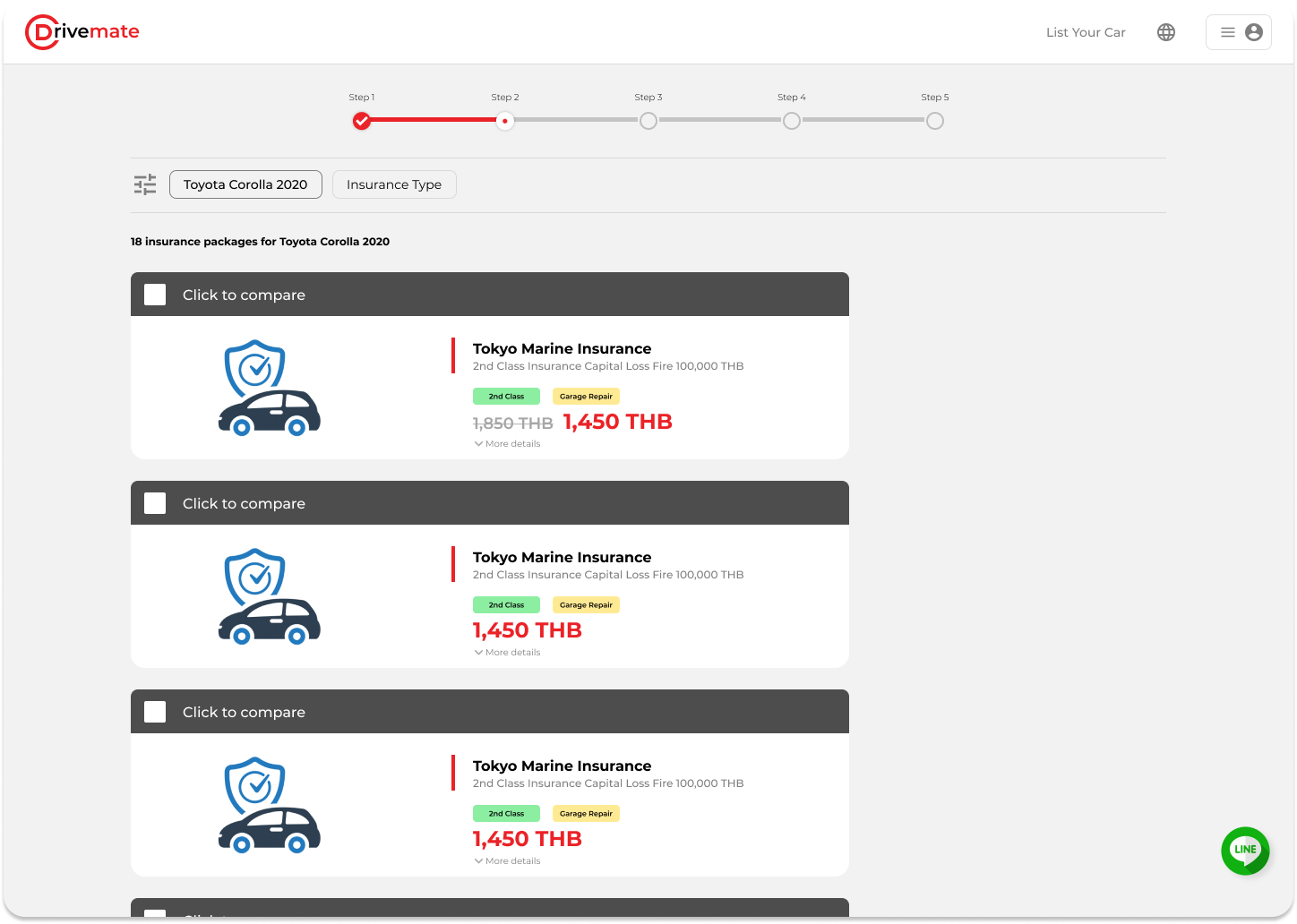Click the car shield image on the first card
The image size is (1297, 924).
[270, 388]
